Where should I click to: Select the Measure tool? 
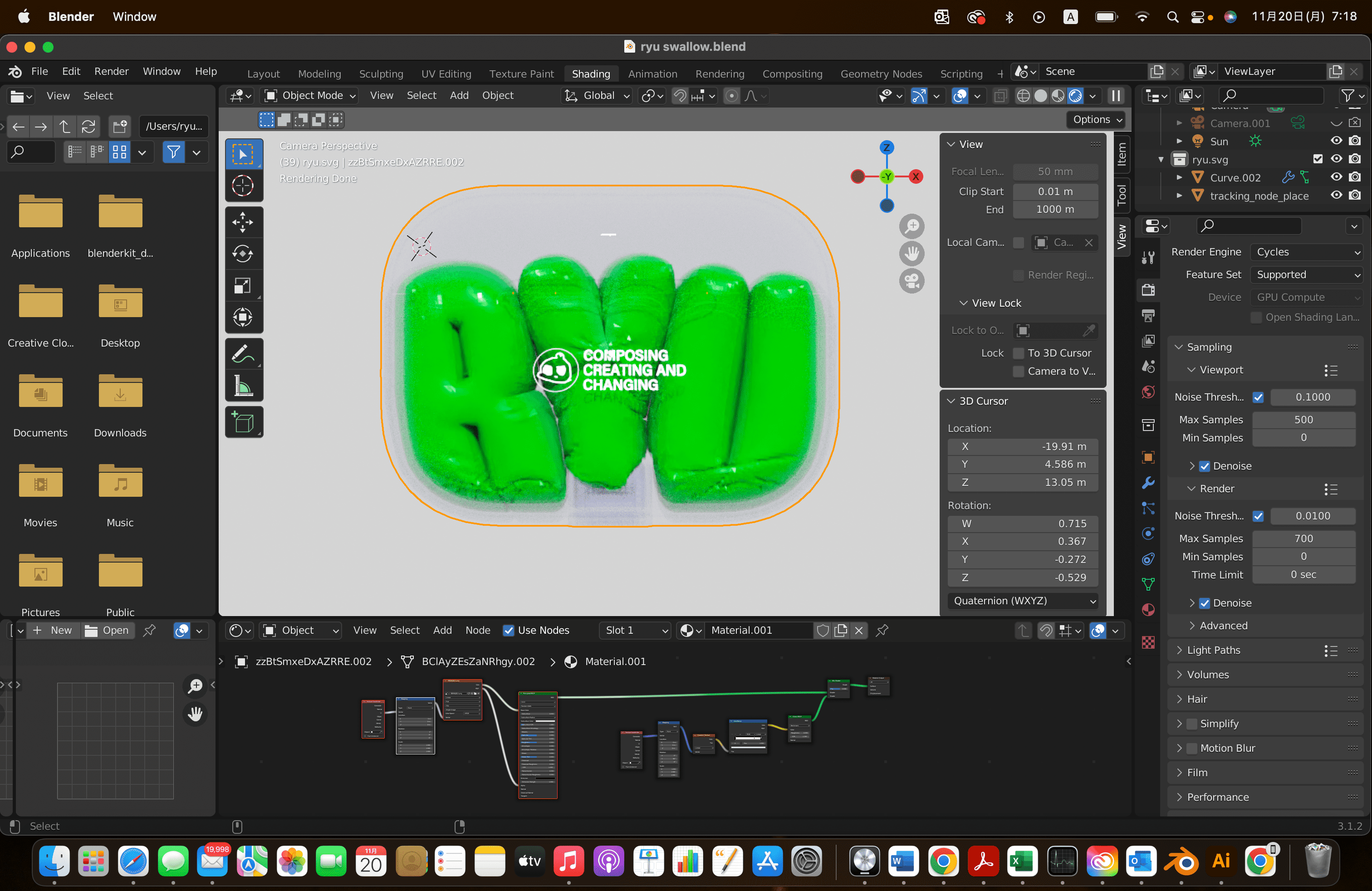pos(243,386)
